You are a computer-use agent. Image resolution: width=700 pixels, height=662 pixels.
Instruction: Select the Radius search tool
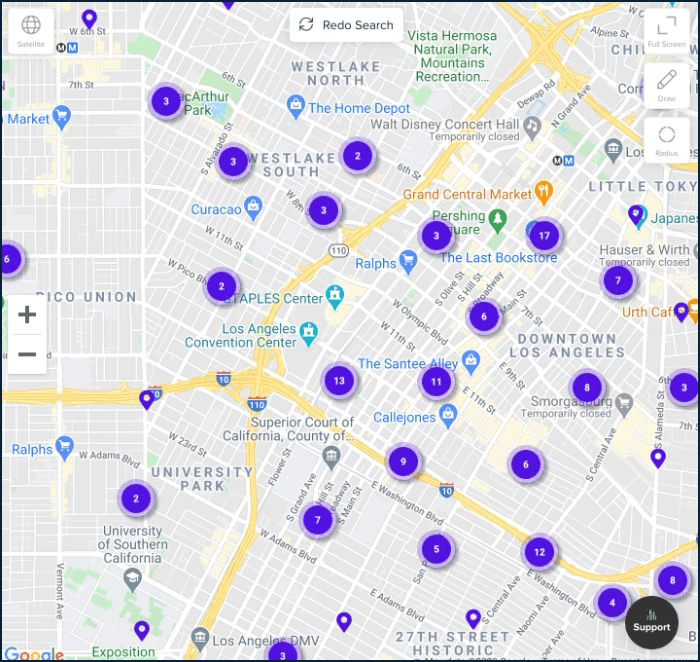[x=666, y=139]
